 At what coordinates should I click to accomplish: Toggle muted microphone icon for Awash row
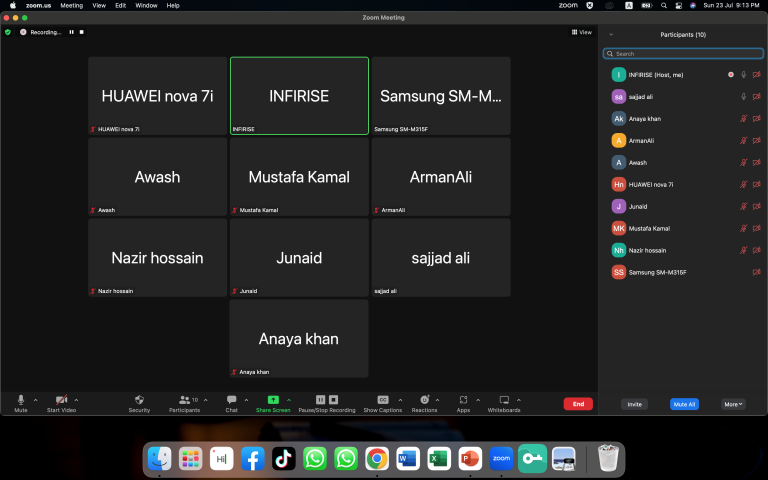pyautogui.click(x=744, y=163)
